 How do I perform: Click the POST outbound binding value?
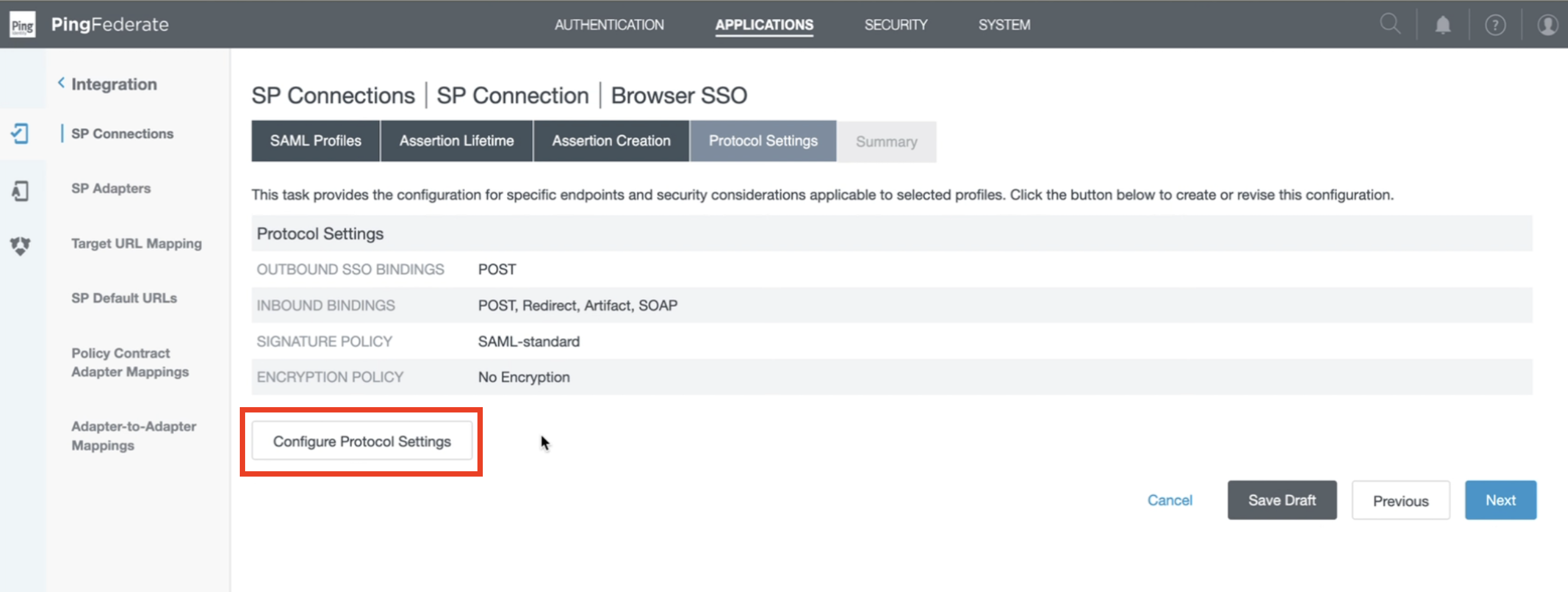pyautogui.click(x=497, y=269)
